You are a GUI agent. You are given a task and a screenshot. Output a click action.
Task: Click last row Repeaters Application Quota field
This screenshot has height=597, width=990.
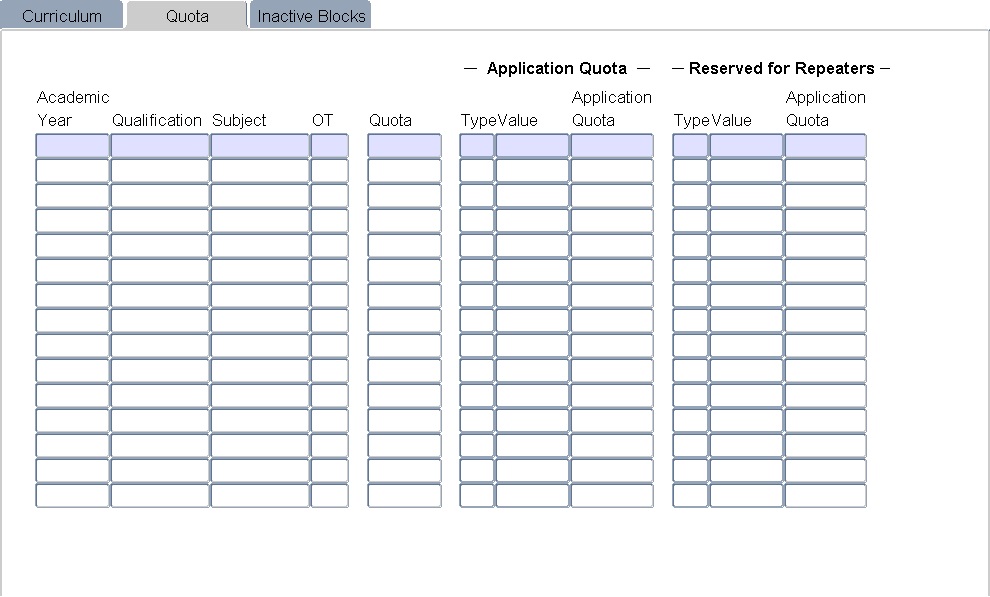click(825, 496)
